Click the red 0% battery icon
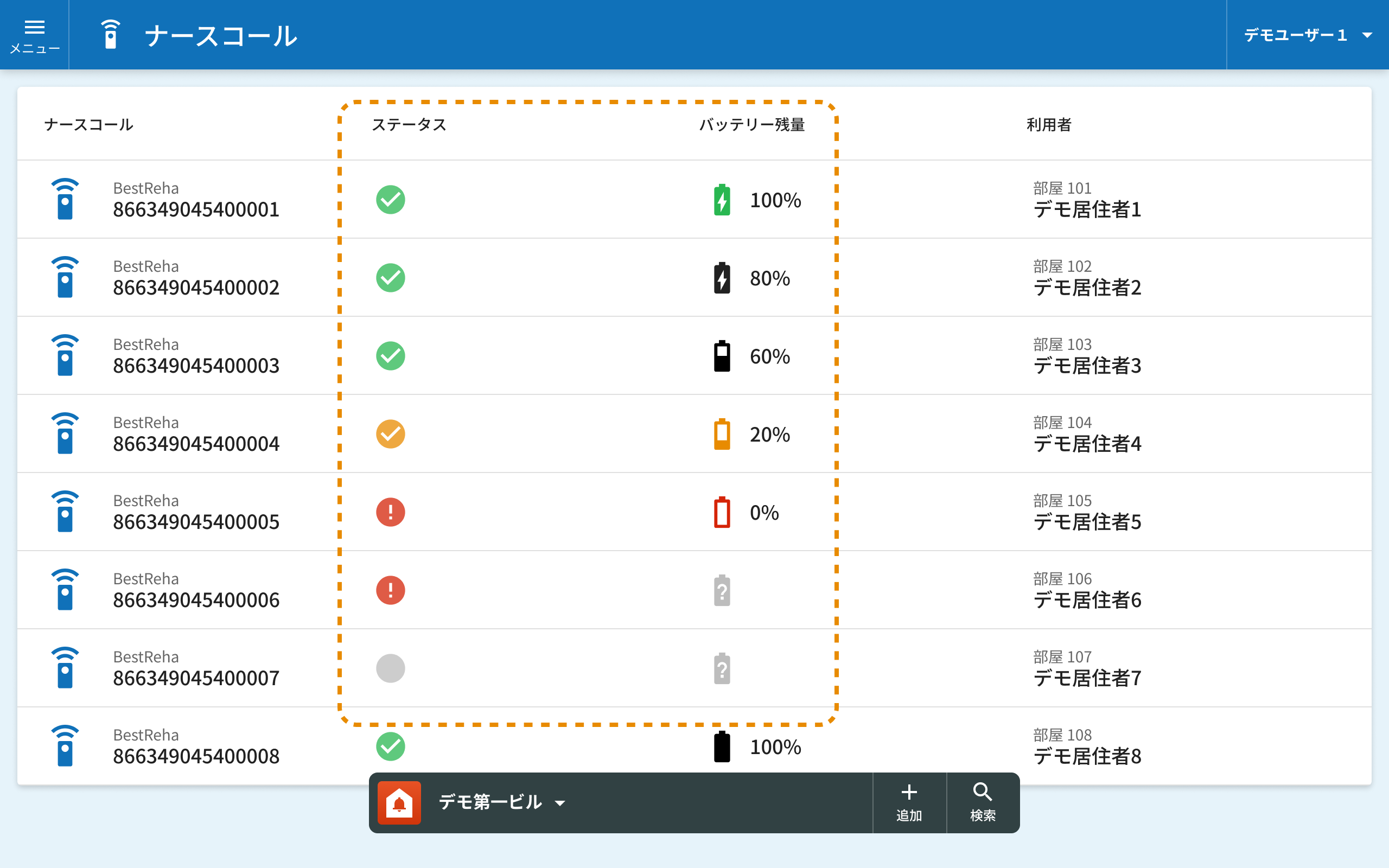The height and width of the screenshot is (868, 1389). point(722,512)
